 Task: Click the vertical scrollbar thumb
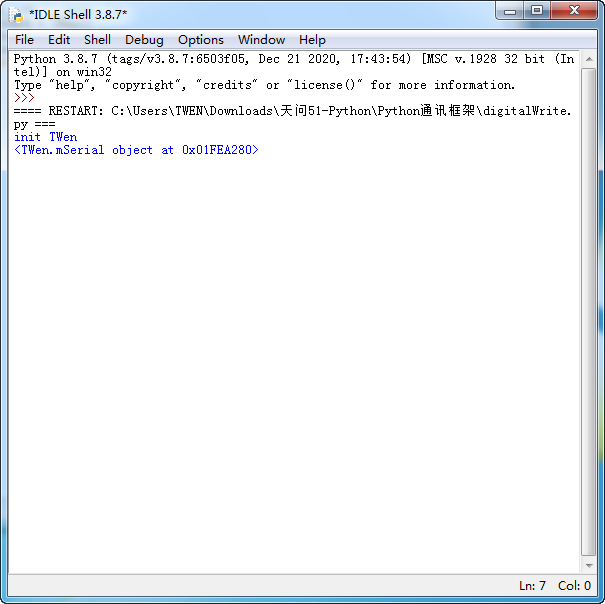(x=589, y=312)
